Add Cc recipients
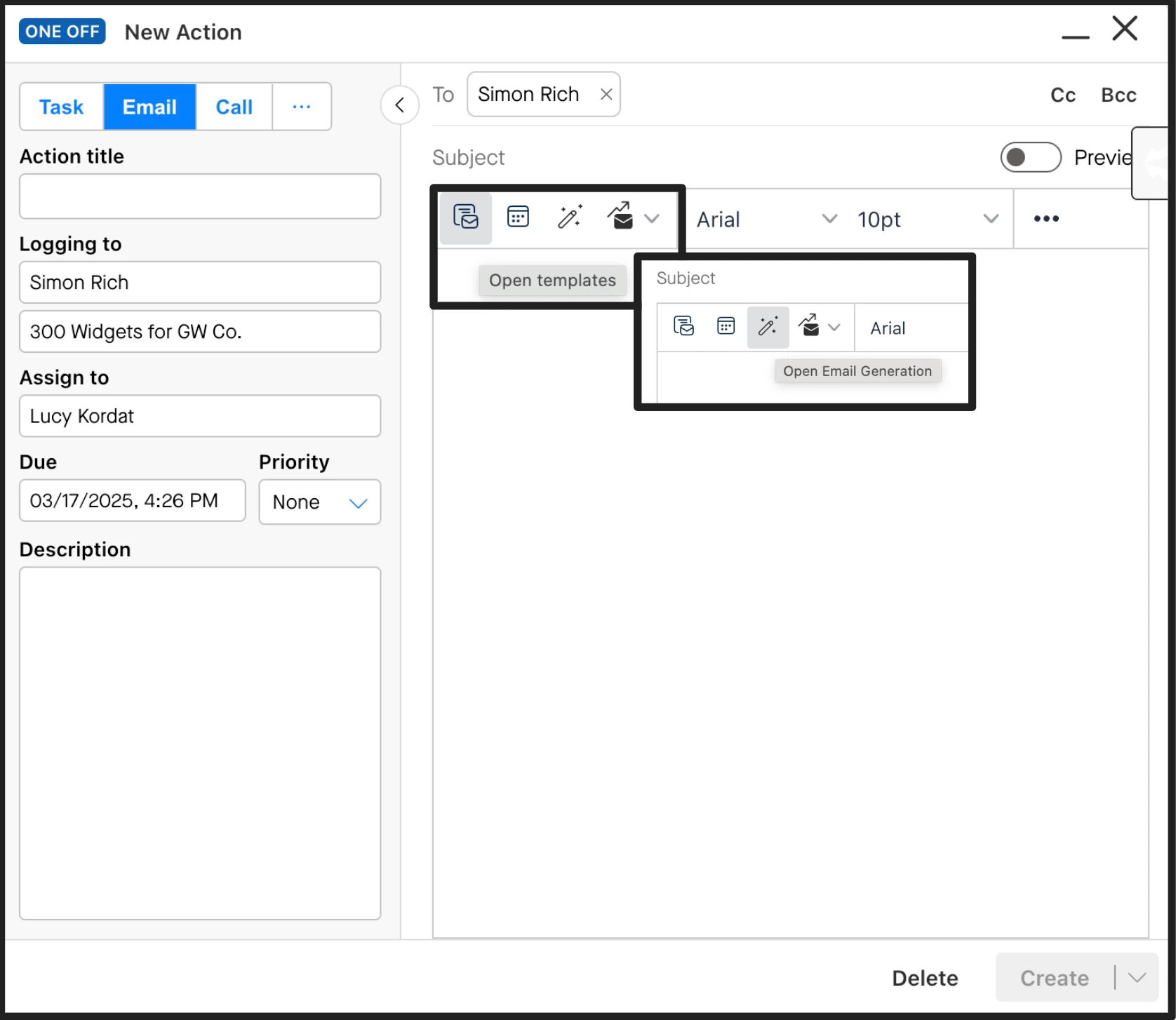 1063,95
